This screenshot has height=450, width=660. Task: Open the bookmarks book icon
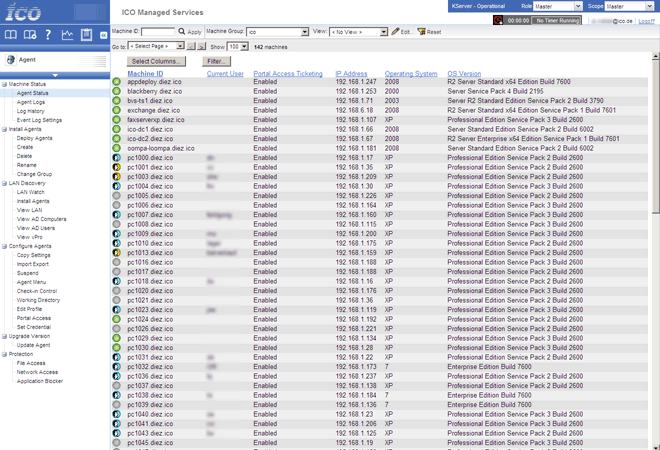[11, 35]
